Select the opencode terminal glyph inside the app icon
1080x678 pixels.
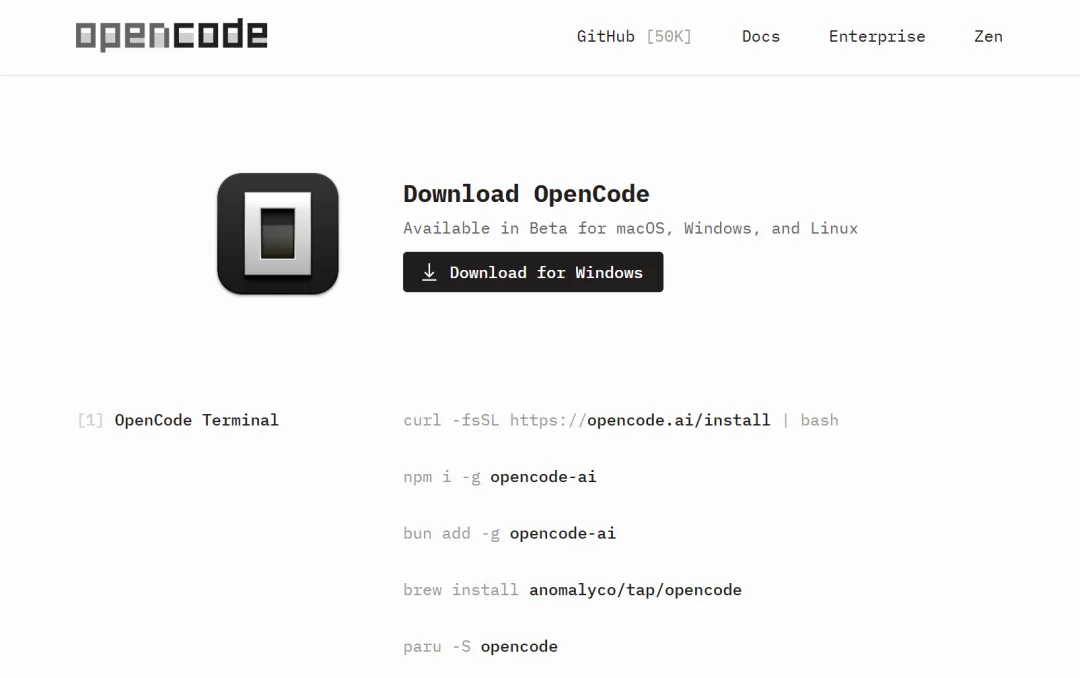(x=277, y=233)
